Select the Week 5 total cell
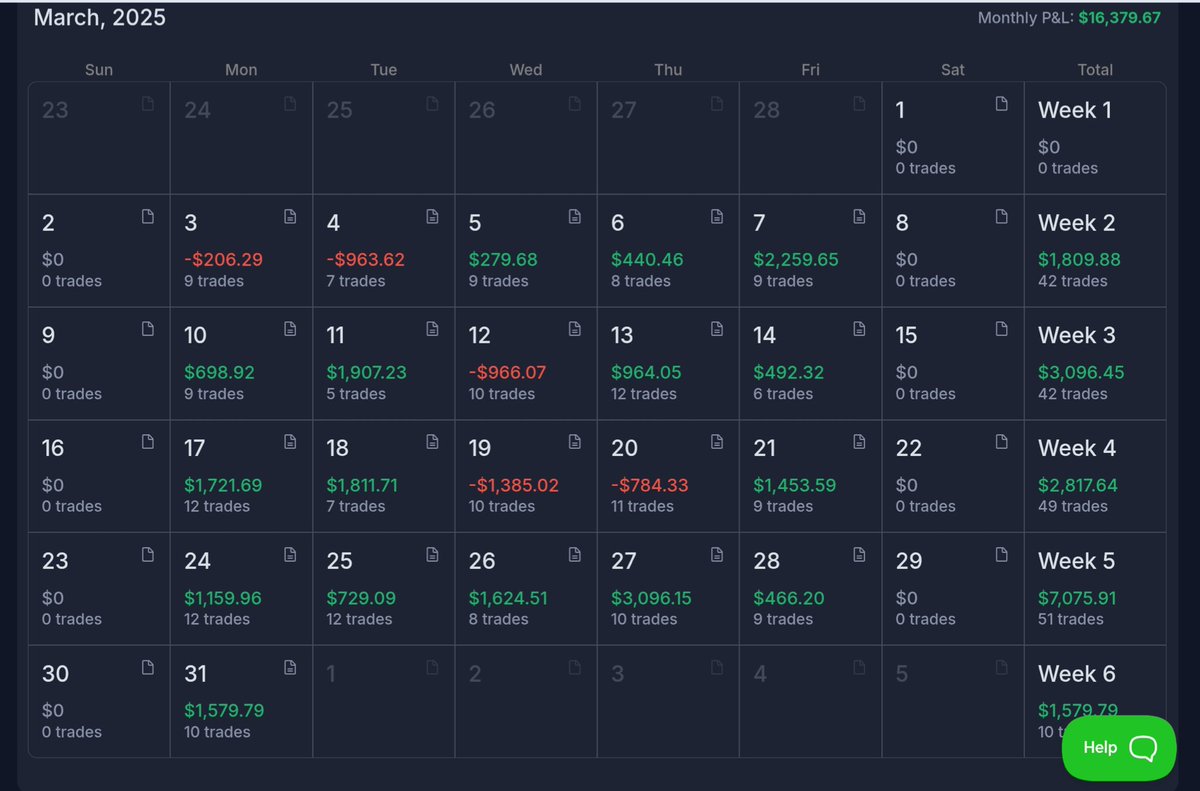Viewport: 1200px width, 791px height. [x=1095, y=588]
